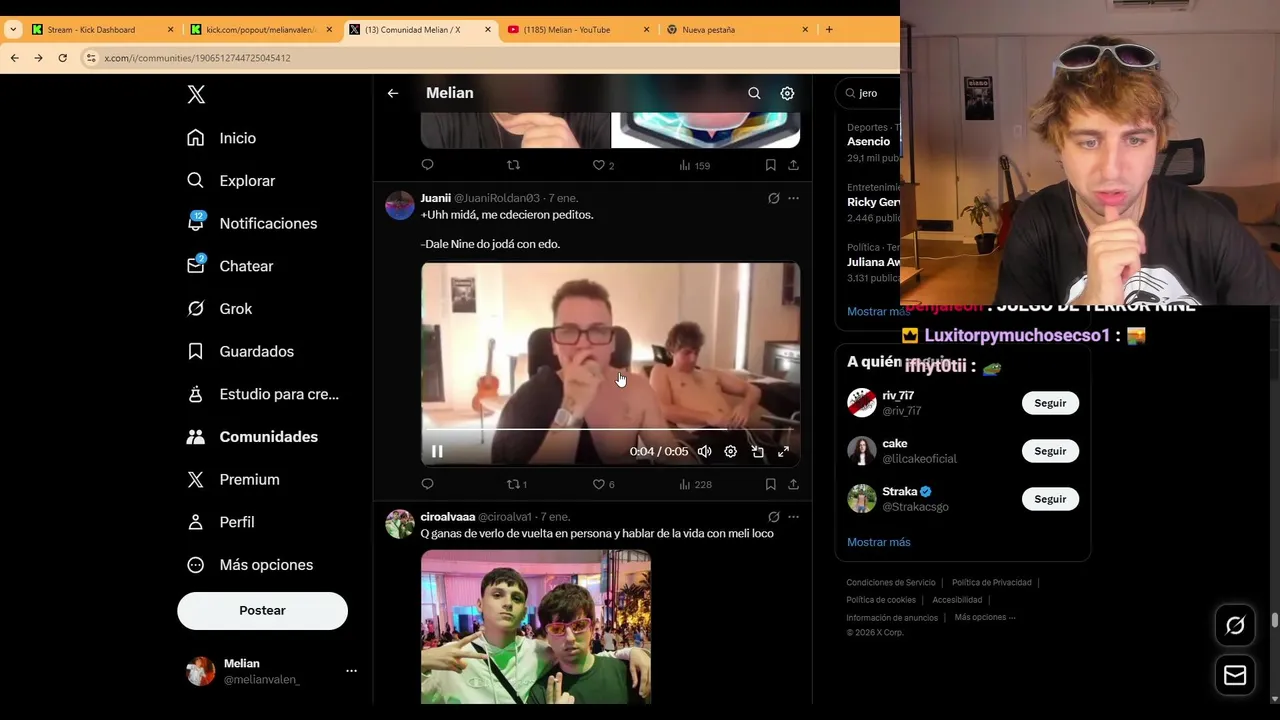
Task: Repost the post with 159 views
Action: (x=513, y=165)
